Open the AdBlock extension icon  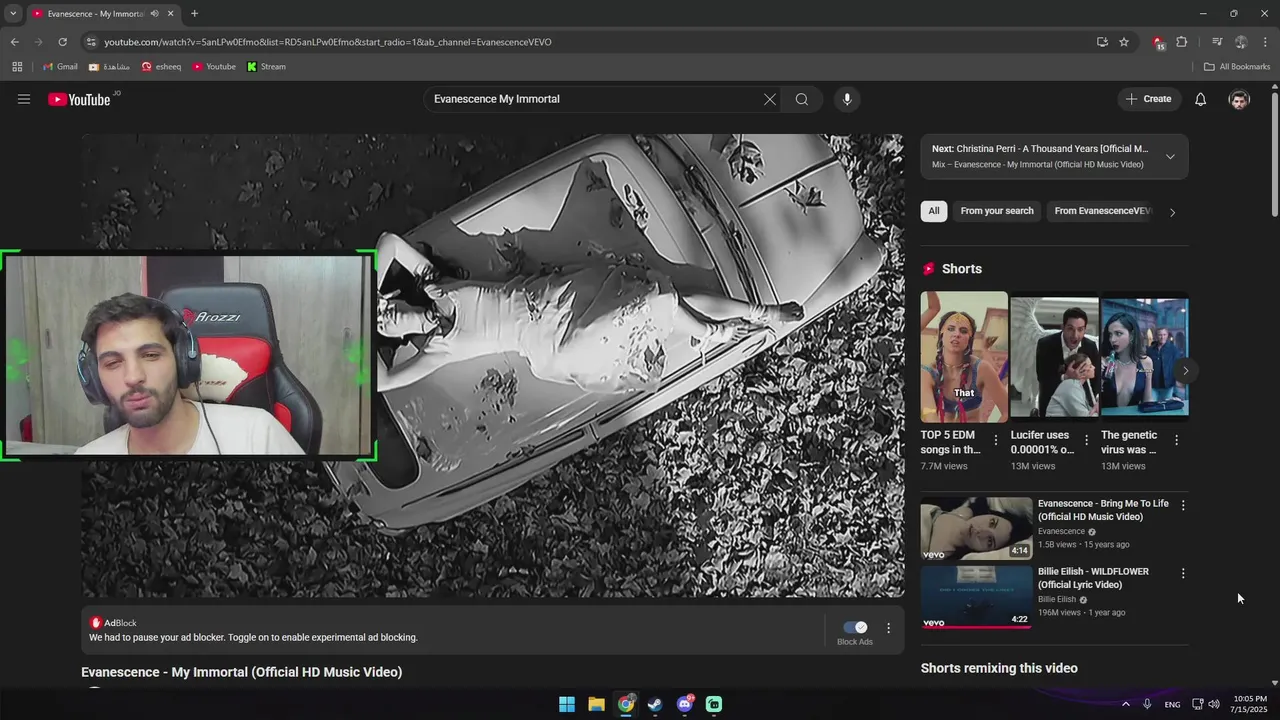point(1158,42)
